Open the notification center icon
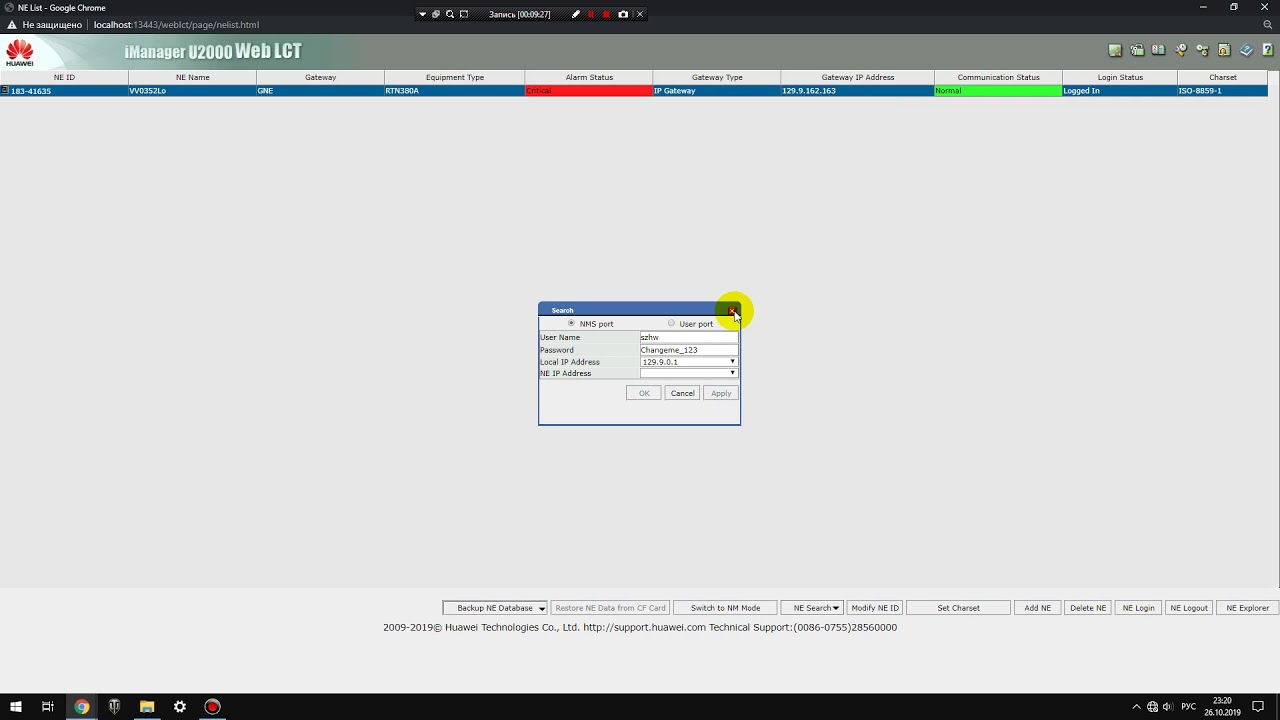This screenshot has height=720, width=1280. pos(1258,707)
